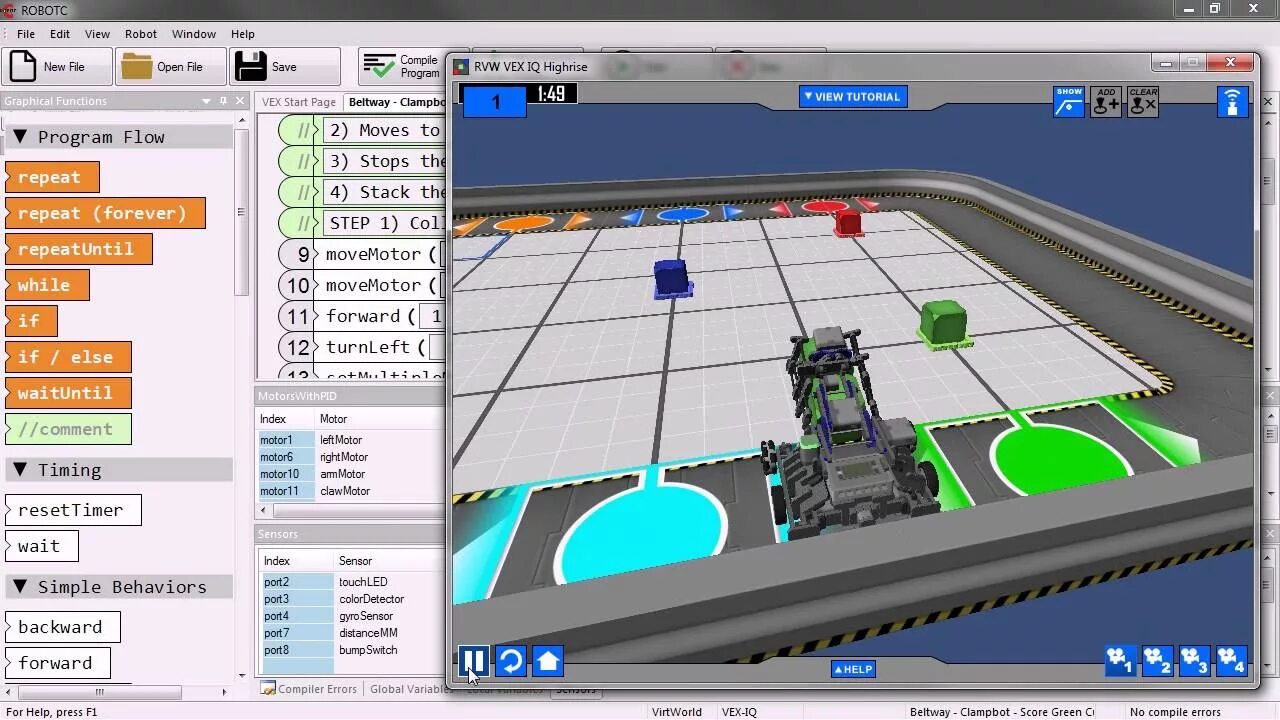The image size is (1280, 720).
Task: Click the Open File toolbar button
Action: (170, 67)
